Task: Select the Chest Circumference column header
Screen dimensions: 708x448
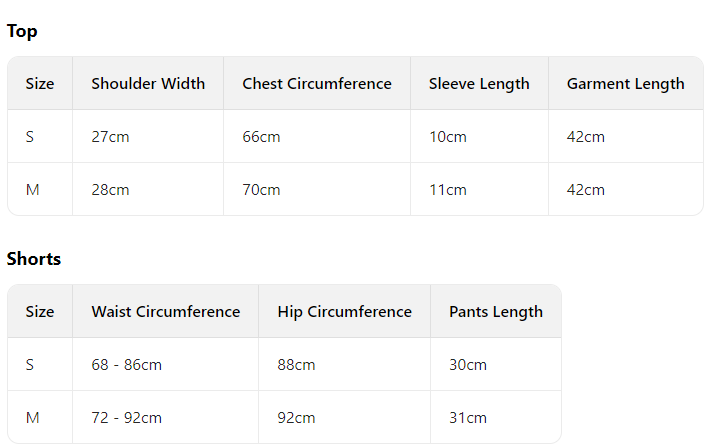Action: 317,84
